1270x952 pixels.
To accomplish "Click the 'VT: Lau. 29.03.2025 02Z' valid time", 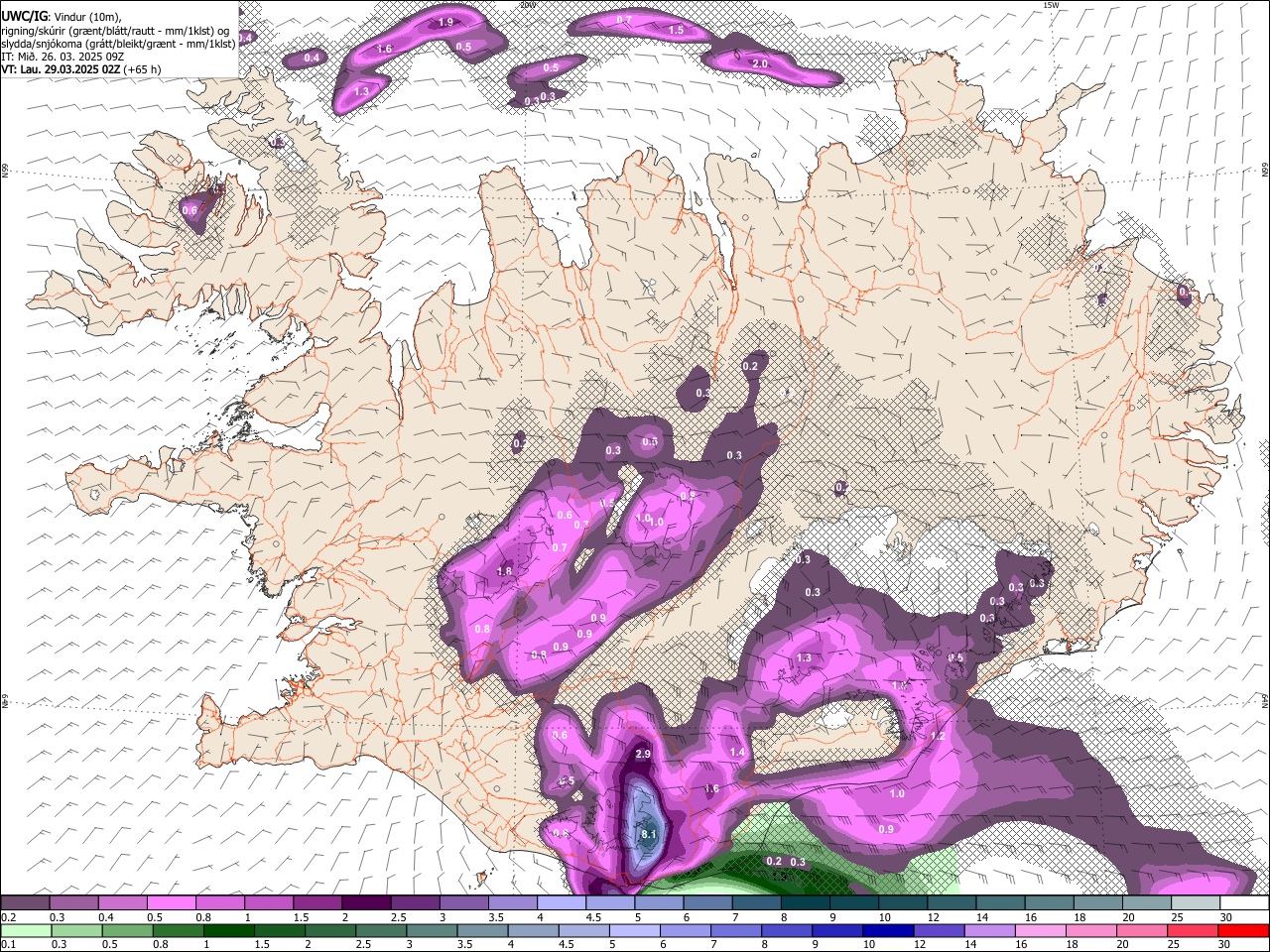I will (x=61, y=69).
